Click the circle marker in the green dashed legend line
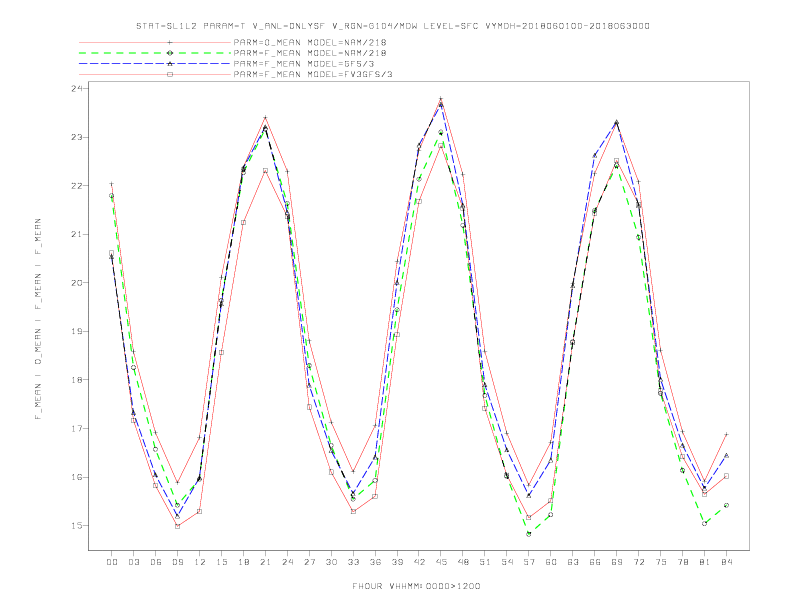Screen dimensions: 792x612 170,53
